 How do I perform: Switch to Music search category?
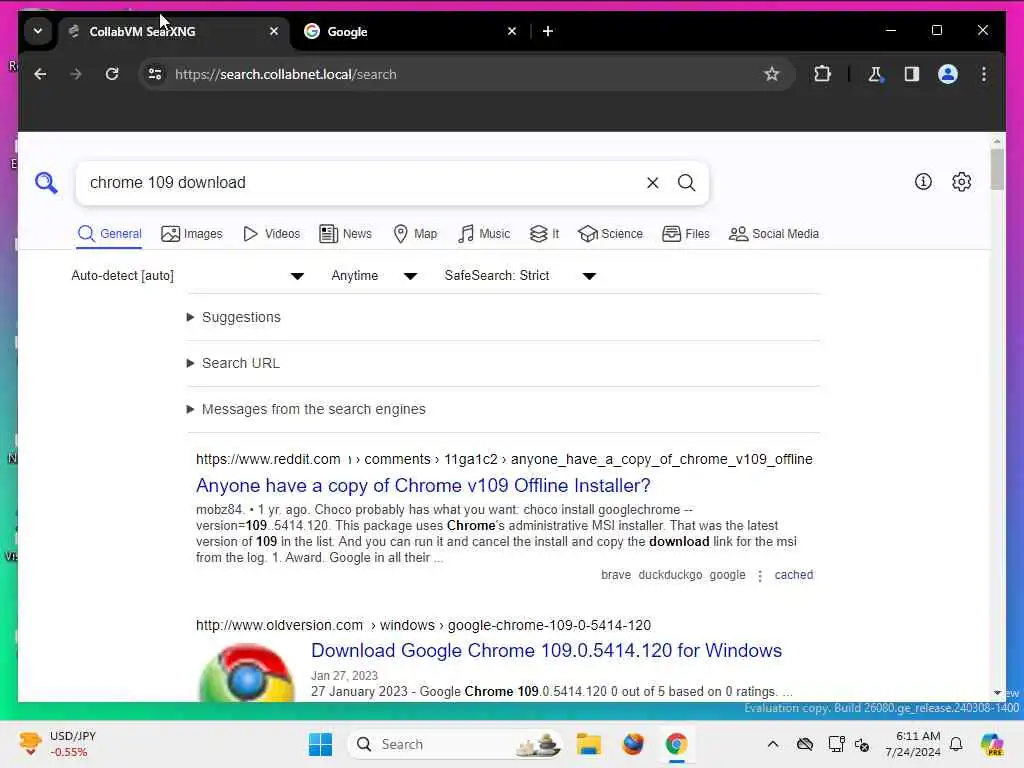(x=484, y=234)
